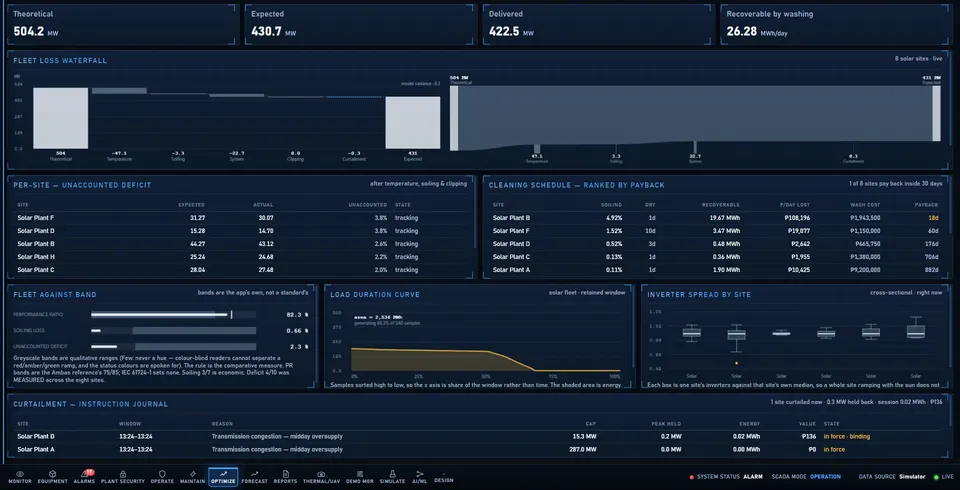960x490 pixels.
Task: Select the Expected 430.7 MW card
Action: [361, 24]
